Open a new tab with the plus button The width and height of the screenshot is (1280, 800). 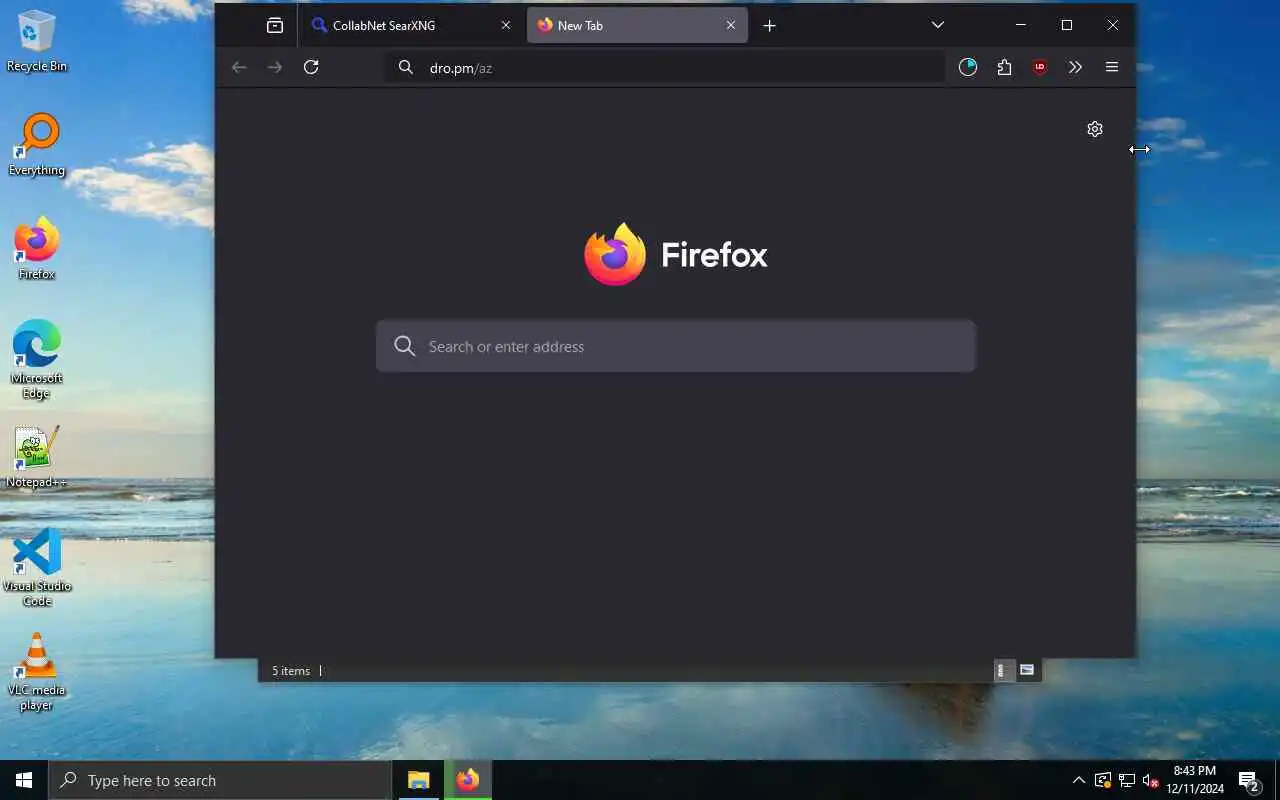(x=769, y=25)
